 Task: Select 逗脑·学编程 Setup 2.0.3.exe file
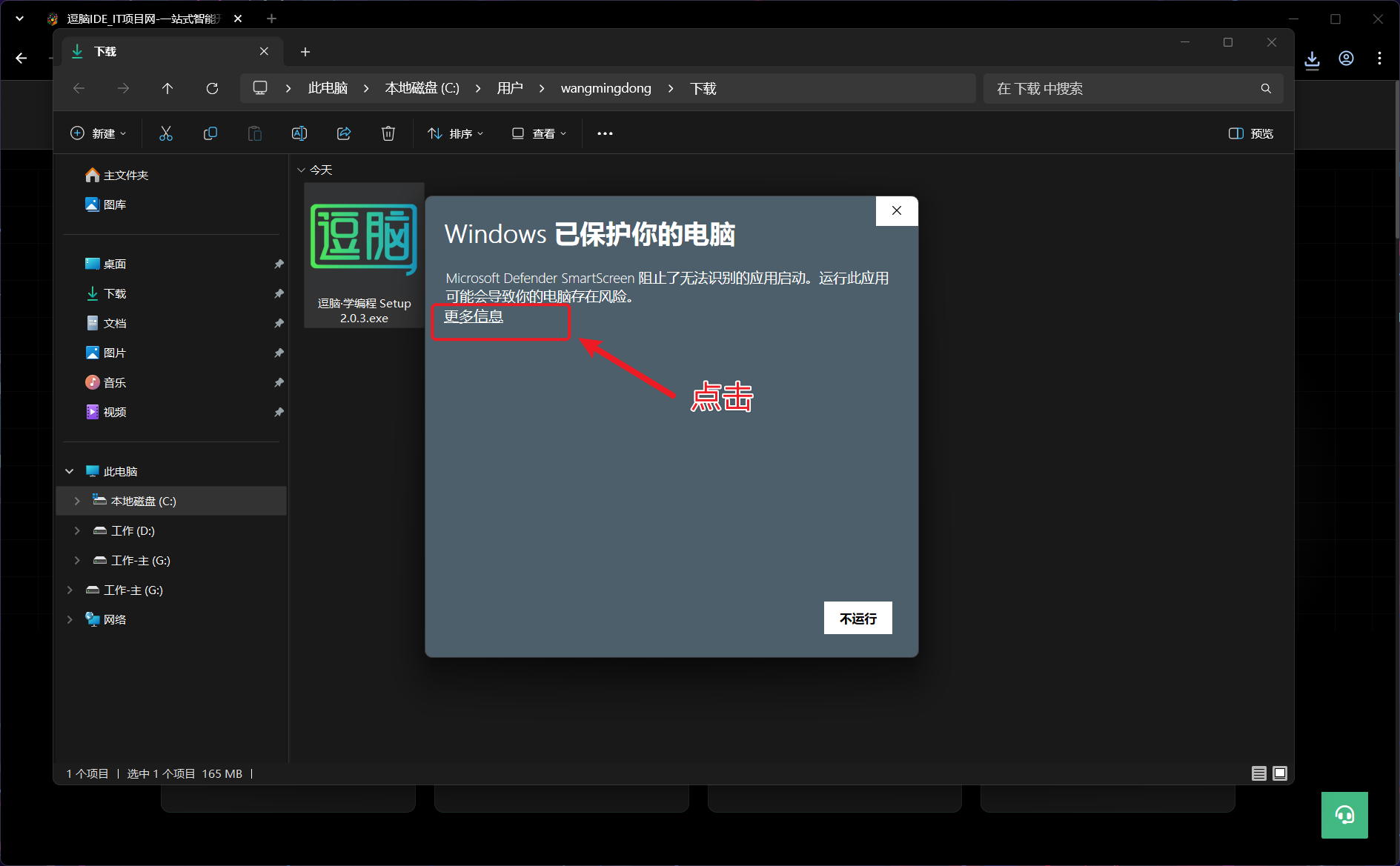click(364, 255)
